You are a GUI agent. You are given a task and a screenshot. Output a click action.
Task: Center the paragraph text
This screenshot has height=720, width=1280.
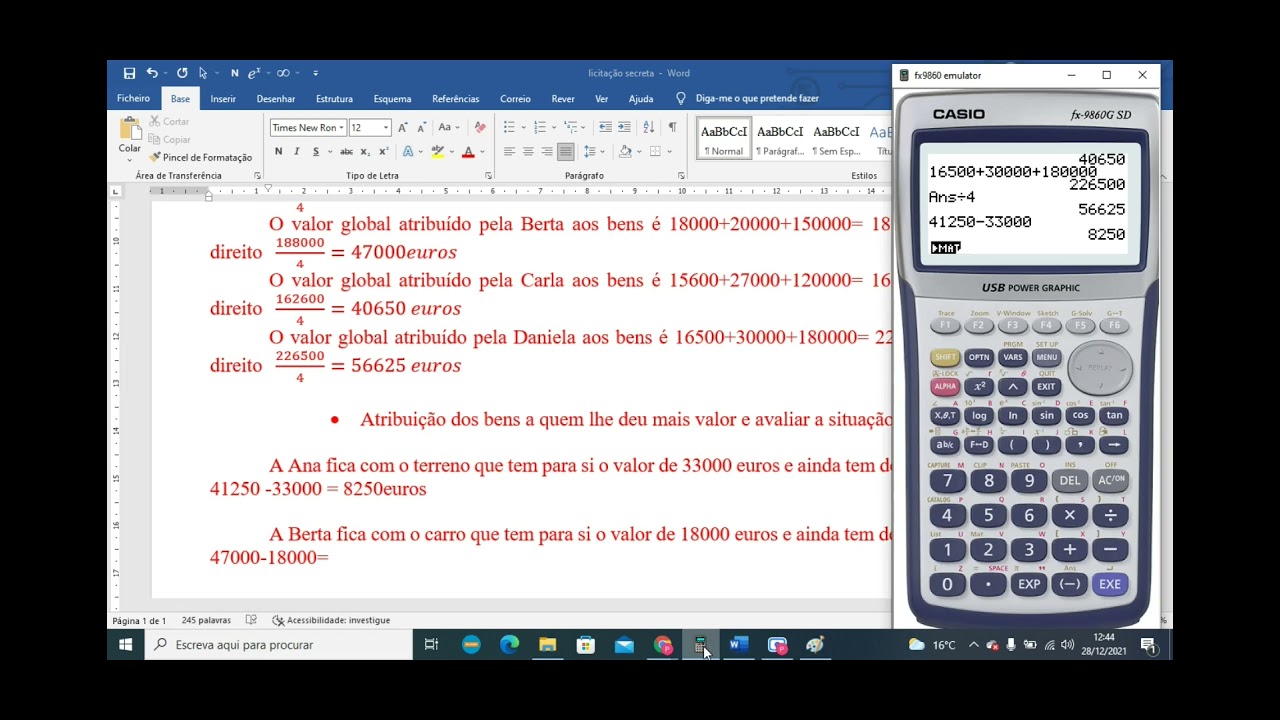(x=528, y=152)
